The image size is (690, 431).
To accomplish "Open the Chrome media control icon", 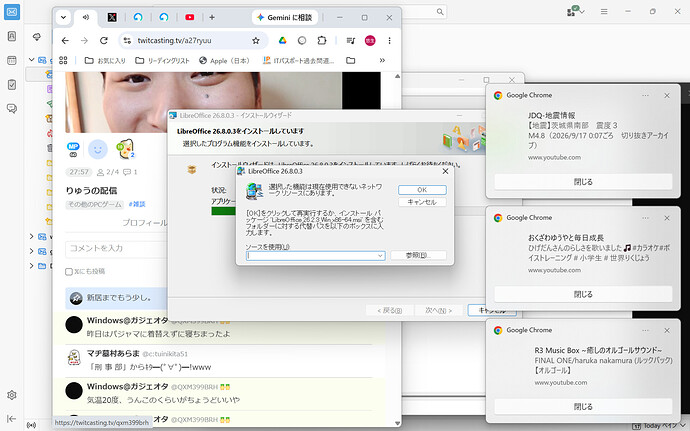I will 351,41.
